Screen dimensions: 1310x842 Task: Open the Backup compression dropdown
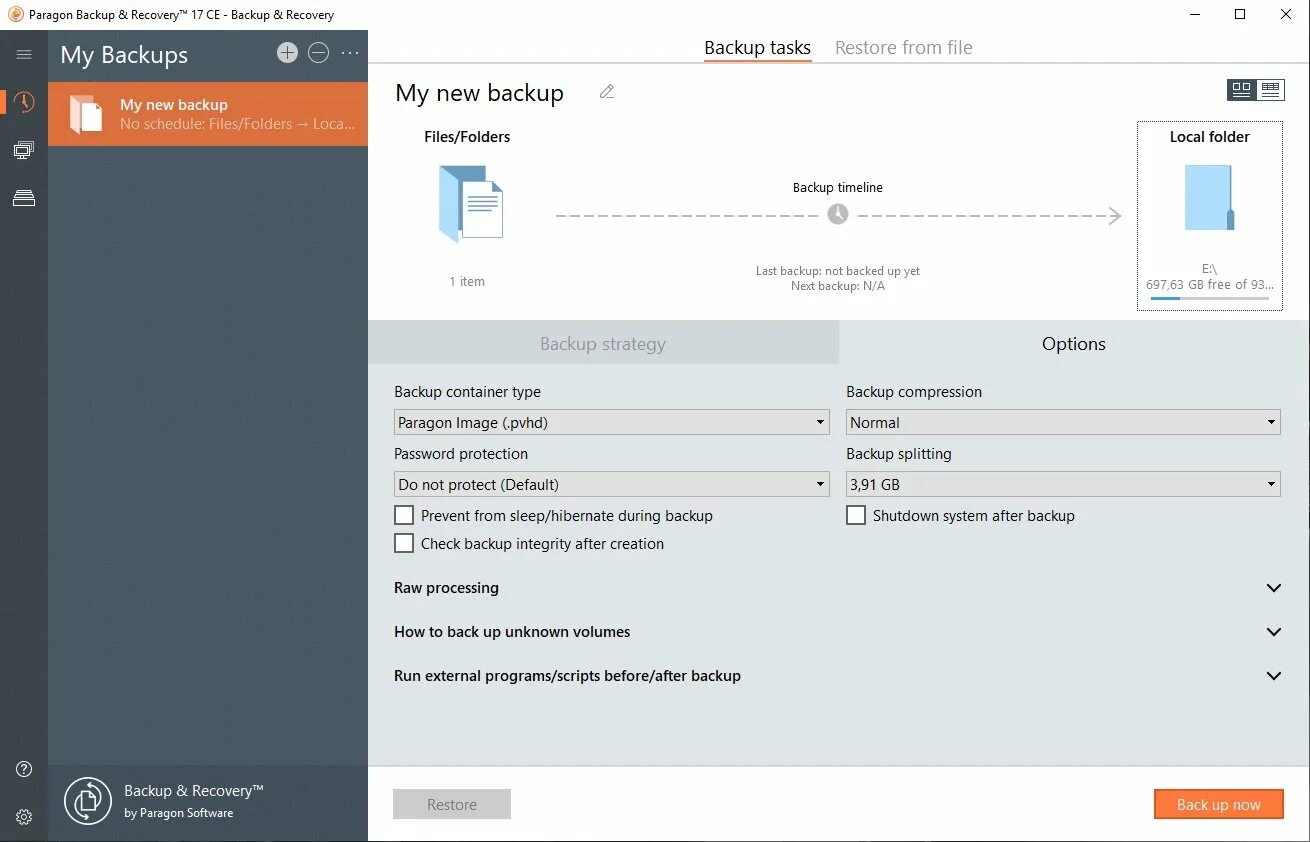(1063, 422)
